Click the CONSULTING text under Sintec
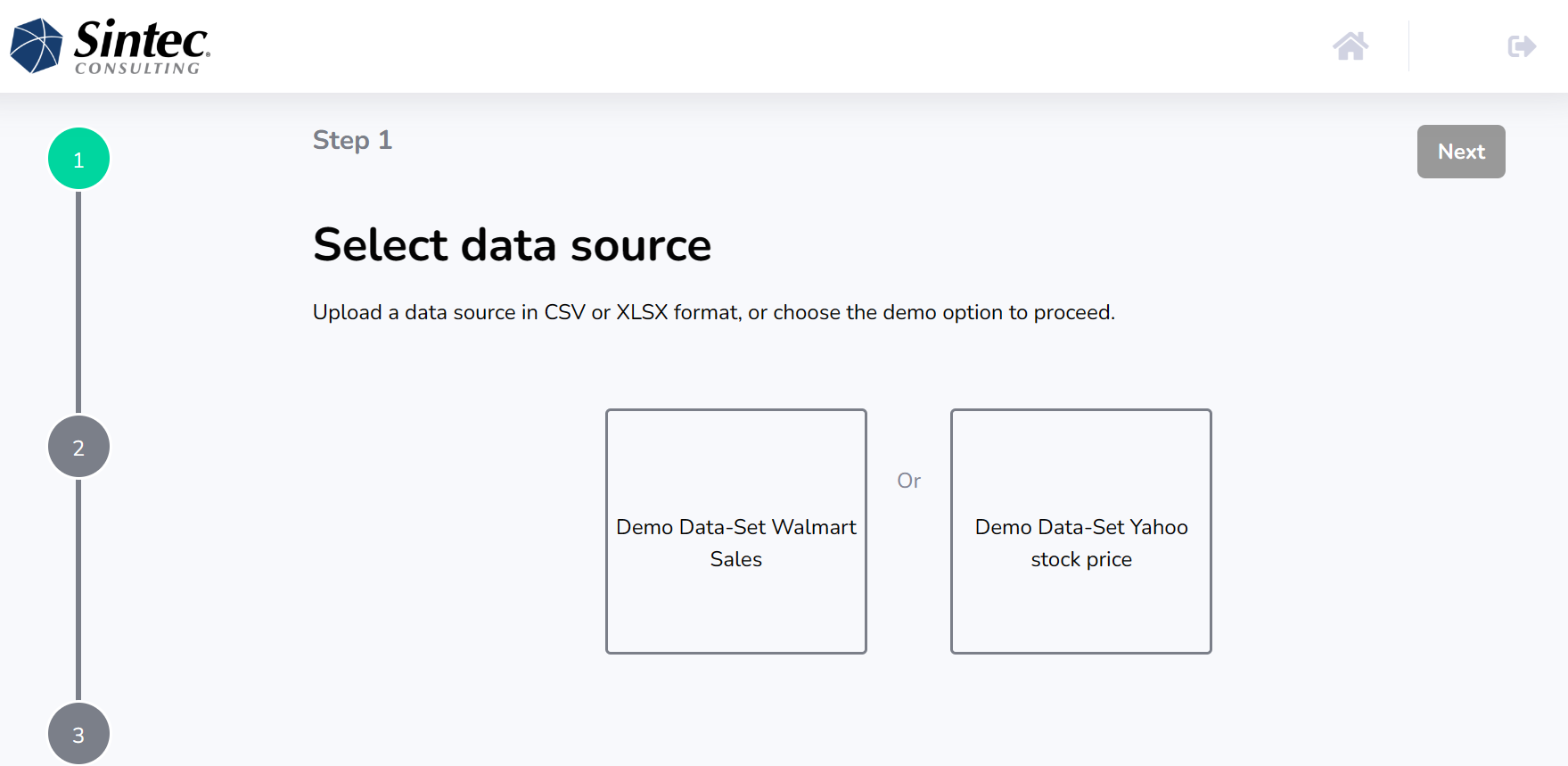Viewport: 1568px width, 766px height. tap(137, 69)
